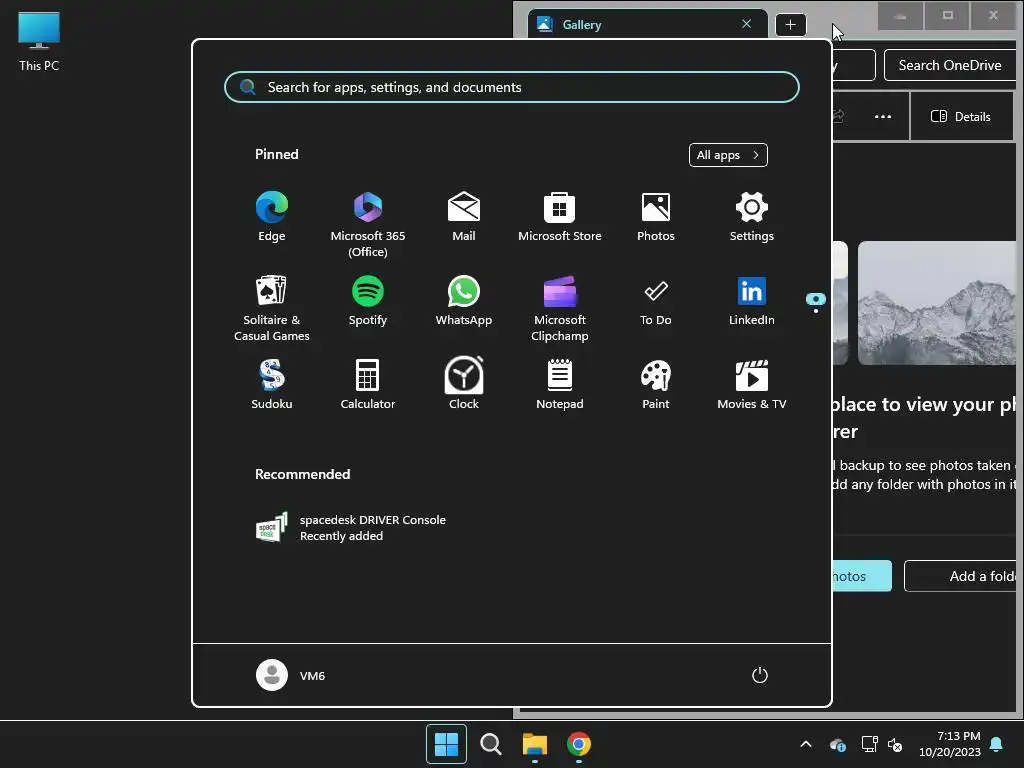Image resolution: width=1024 pixels, height=768 pixels.
Task: Launch WhatsApp
Action: pyautogui.click(x=464, y=302)
